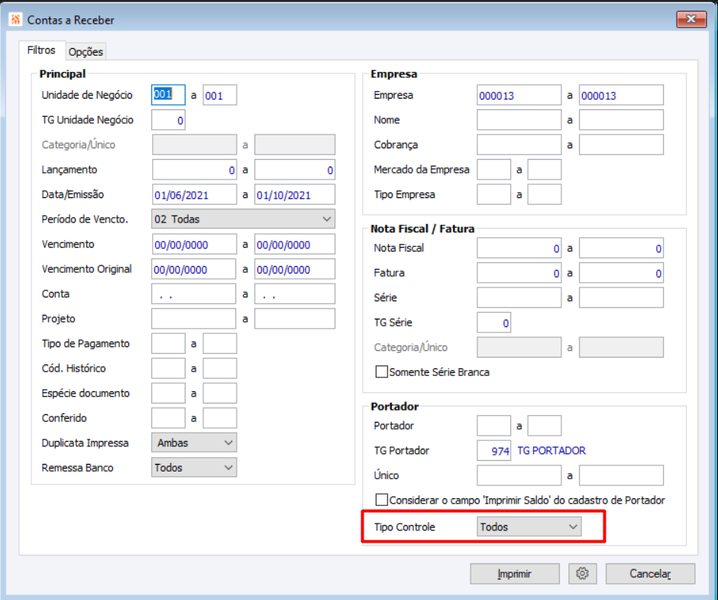Click the second Unidade de Negócio field
This screenshot has width=718, height=600.
tap(220, 95)
